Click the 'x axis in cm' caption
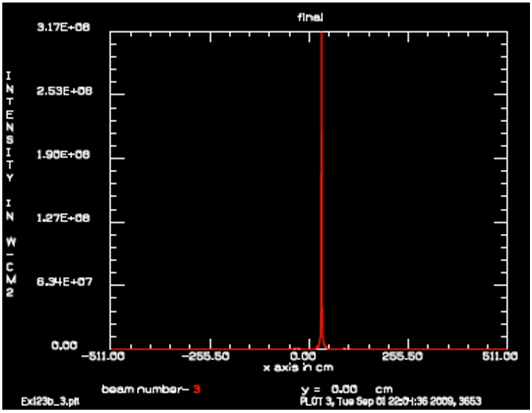Screen dimensions: 532x413 [298, 368]
